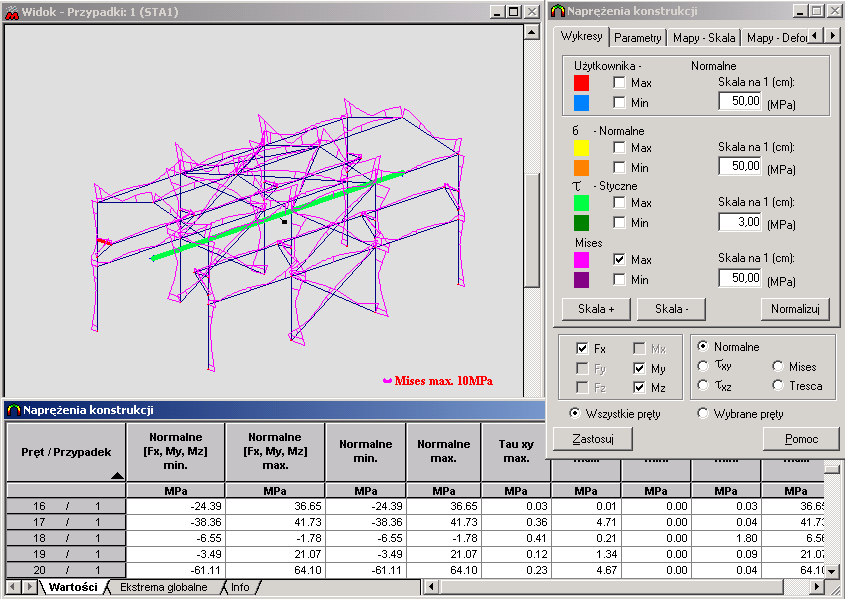Viewport: 845px width, 599px height.
Task: Click dark green Styczne Min swatch
Action: pos(581,223)
